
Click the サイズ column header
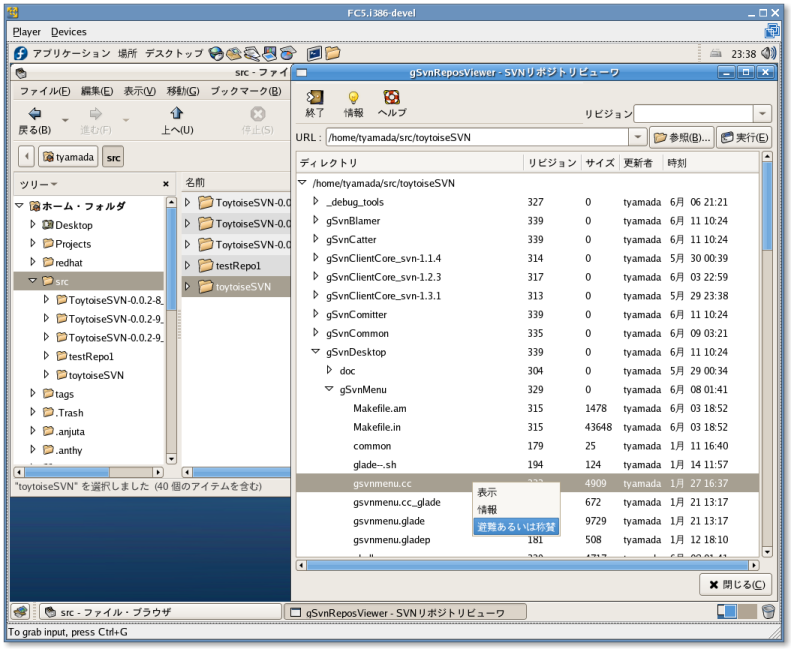(600, 163)
